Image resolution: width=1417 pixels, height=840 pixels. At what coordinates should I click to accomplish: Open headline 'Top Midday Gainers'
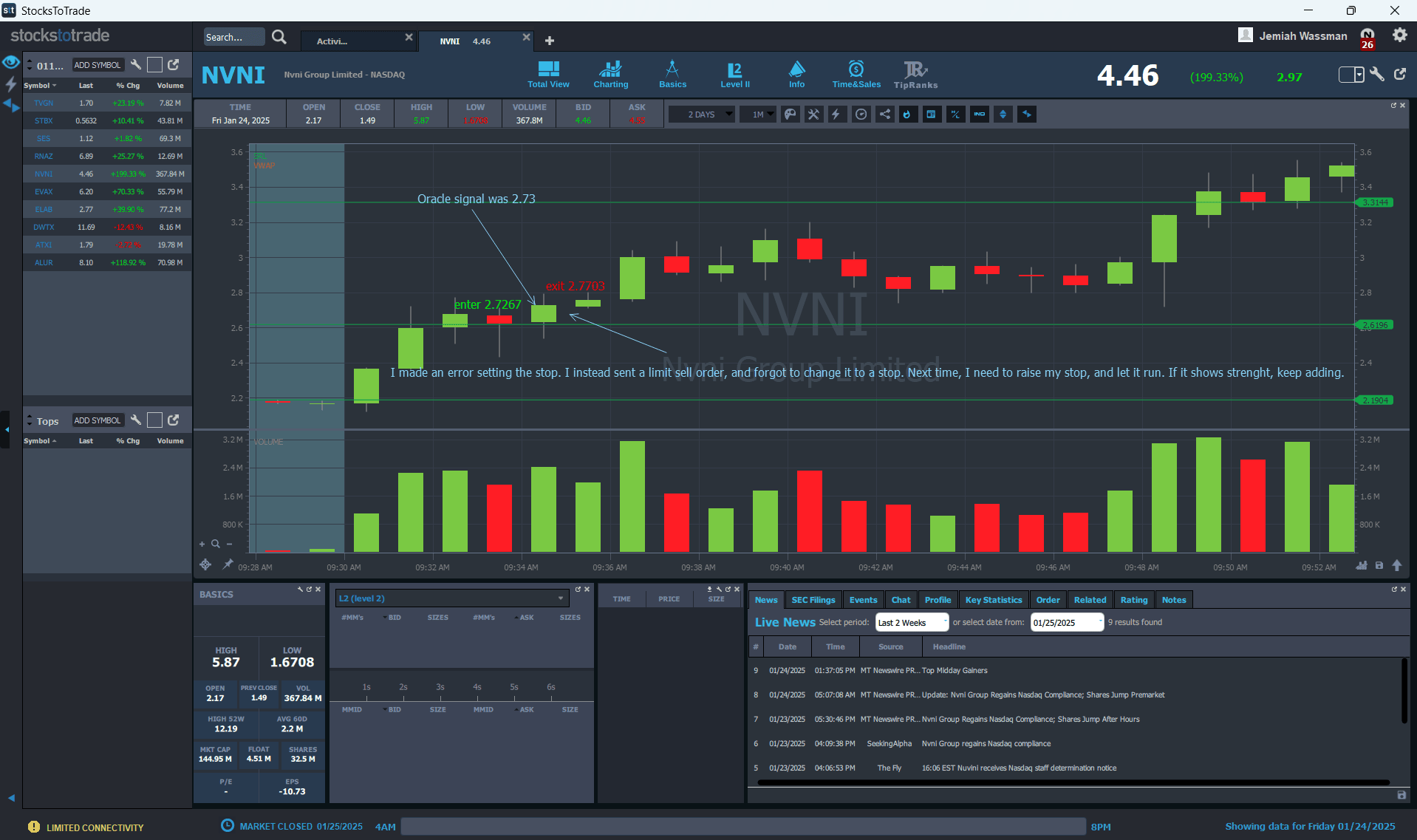click(x=955, y=671)
